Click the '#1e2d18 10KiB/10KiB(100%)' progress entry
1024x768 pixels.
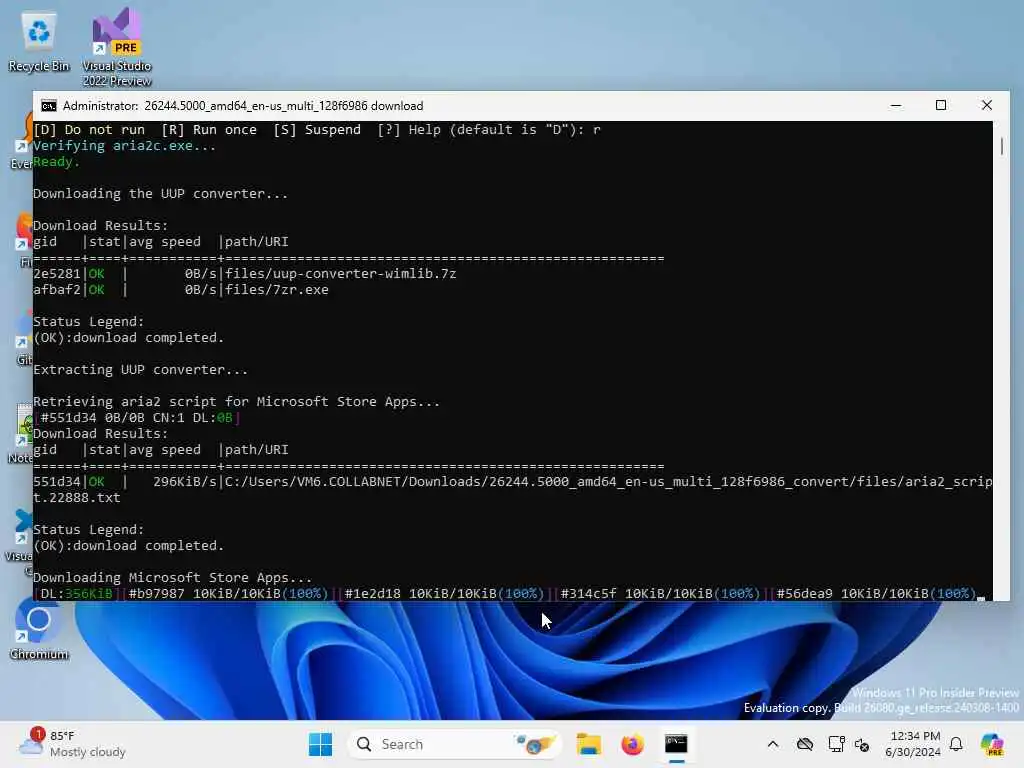coord(444,594)
